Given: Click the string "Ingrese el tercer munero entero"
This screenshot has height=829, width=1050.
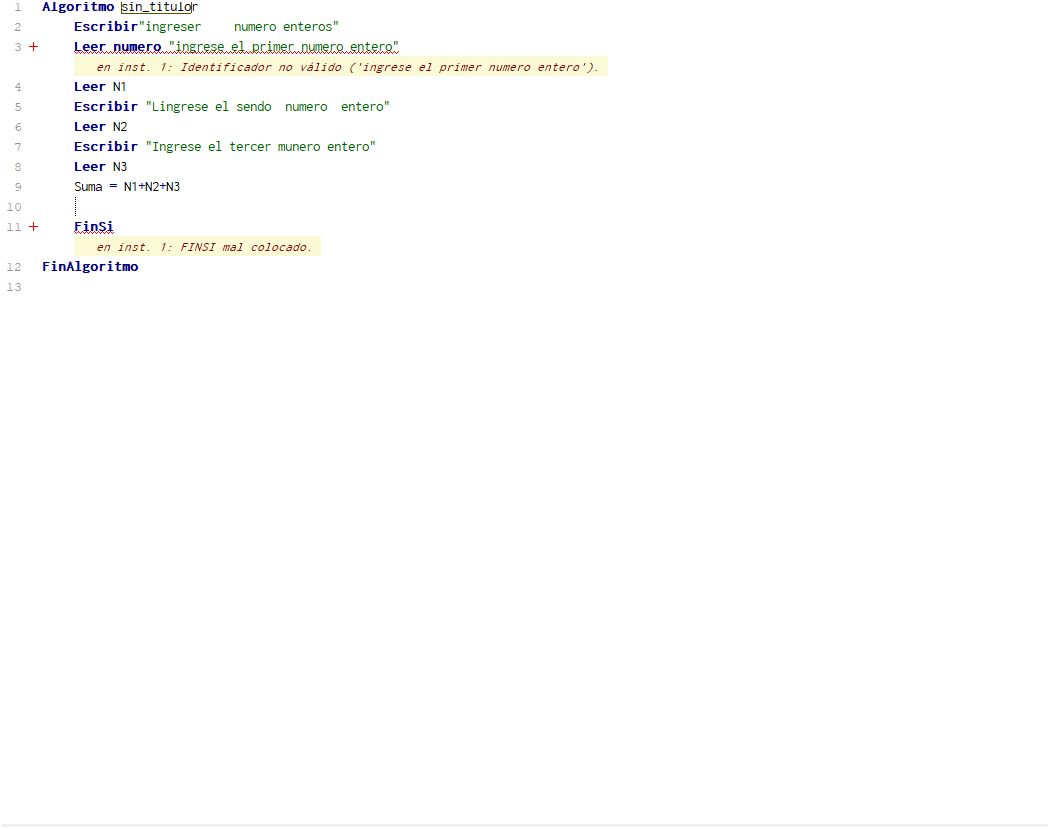Looking at the screenshot, I should [x=260, y=147].
